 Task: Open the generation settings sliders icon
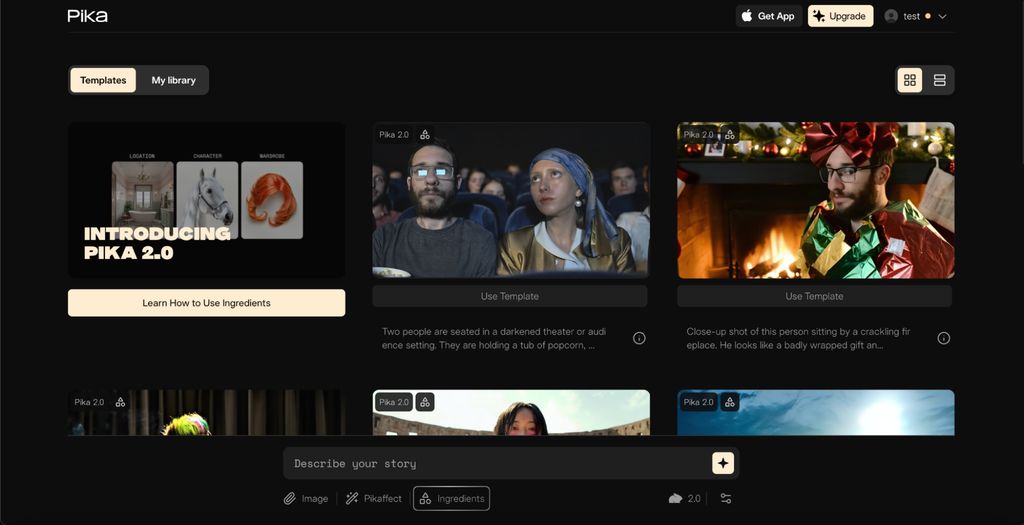pos(726,498)
